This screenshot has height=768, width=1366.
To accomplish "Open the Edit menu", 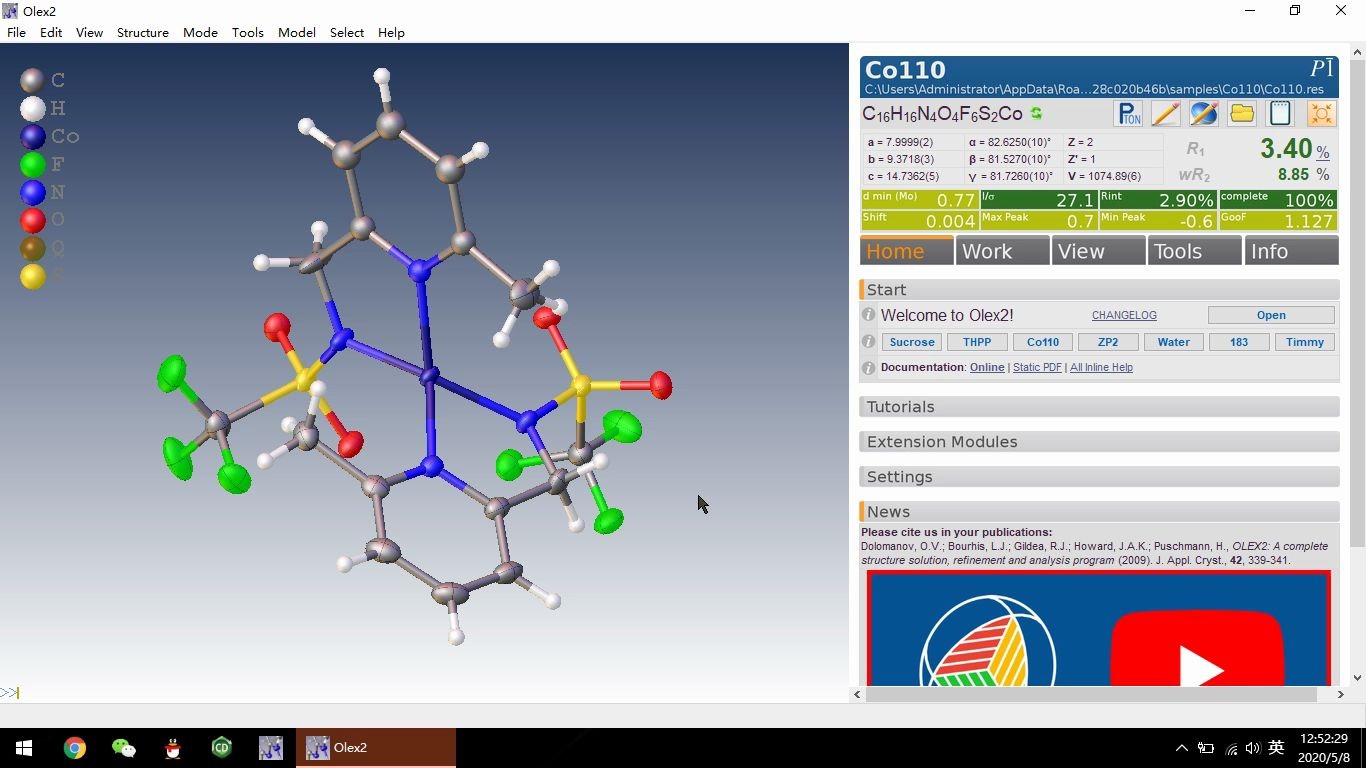I will pos(51,32).
